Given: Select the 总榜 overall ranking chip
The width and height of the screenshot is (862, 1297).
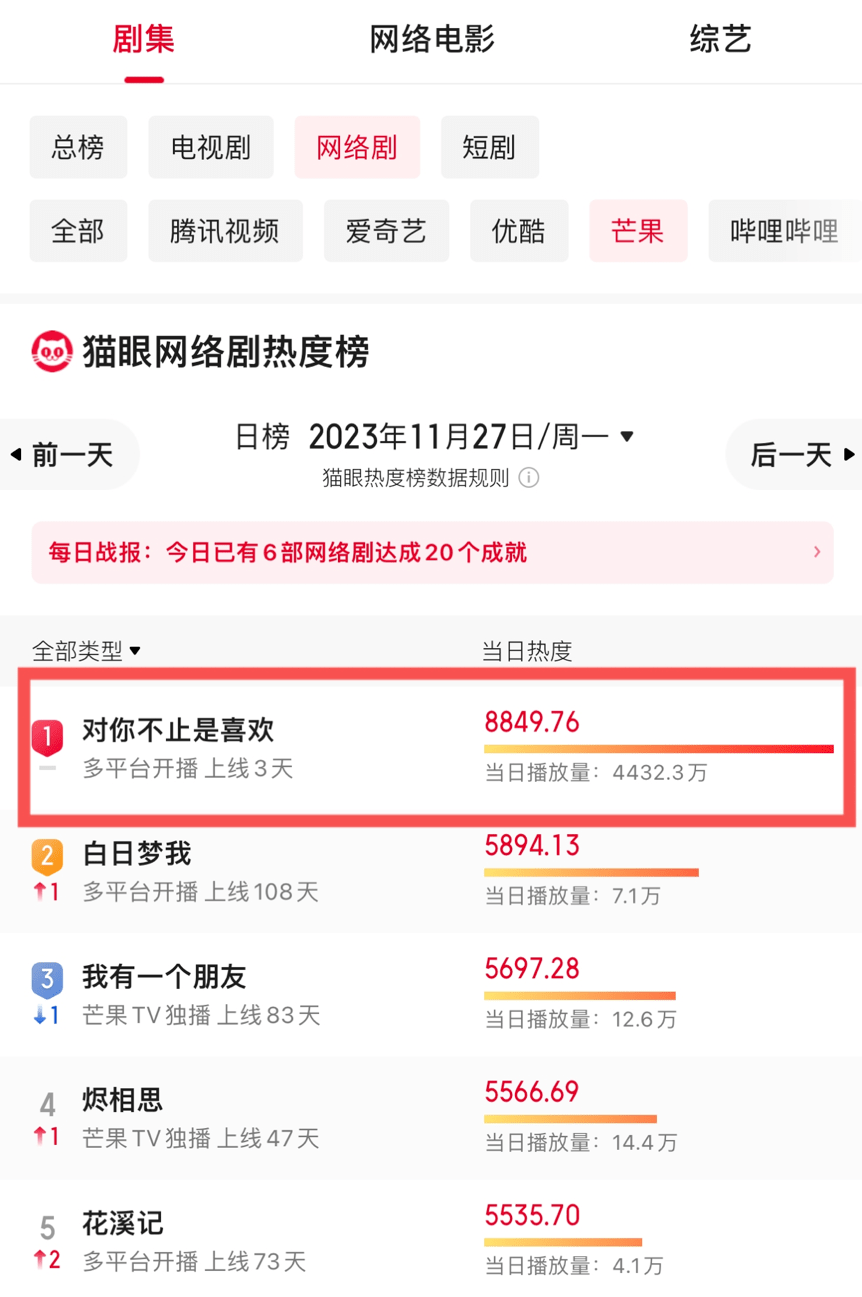Looking at the screenshot, I should click(78, 148).
